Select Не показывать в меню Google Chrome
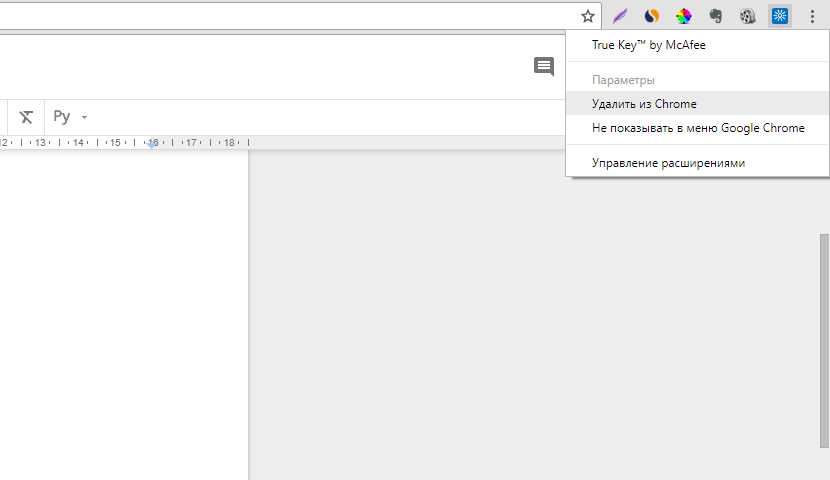The image size is (830, 480). [x=698, y=128]
